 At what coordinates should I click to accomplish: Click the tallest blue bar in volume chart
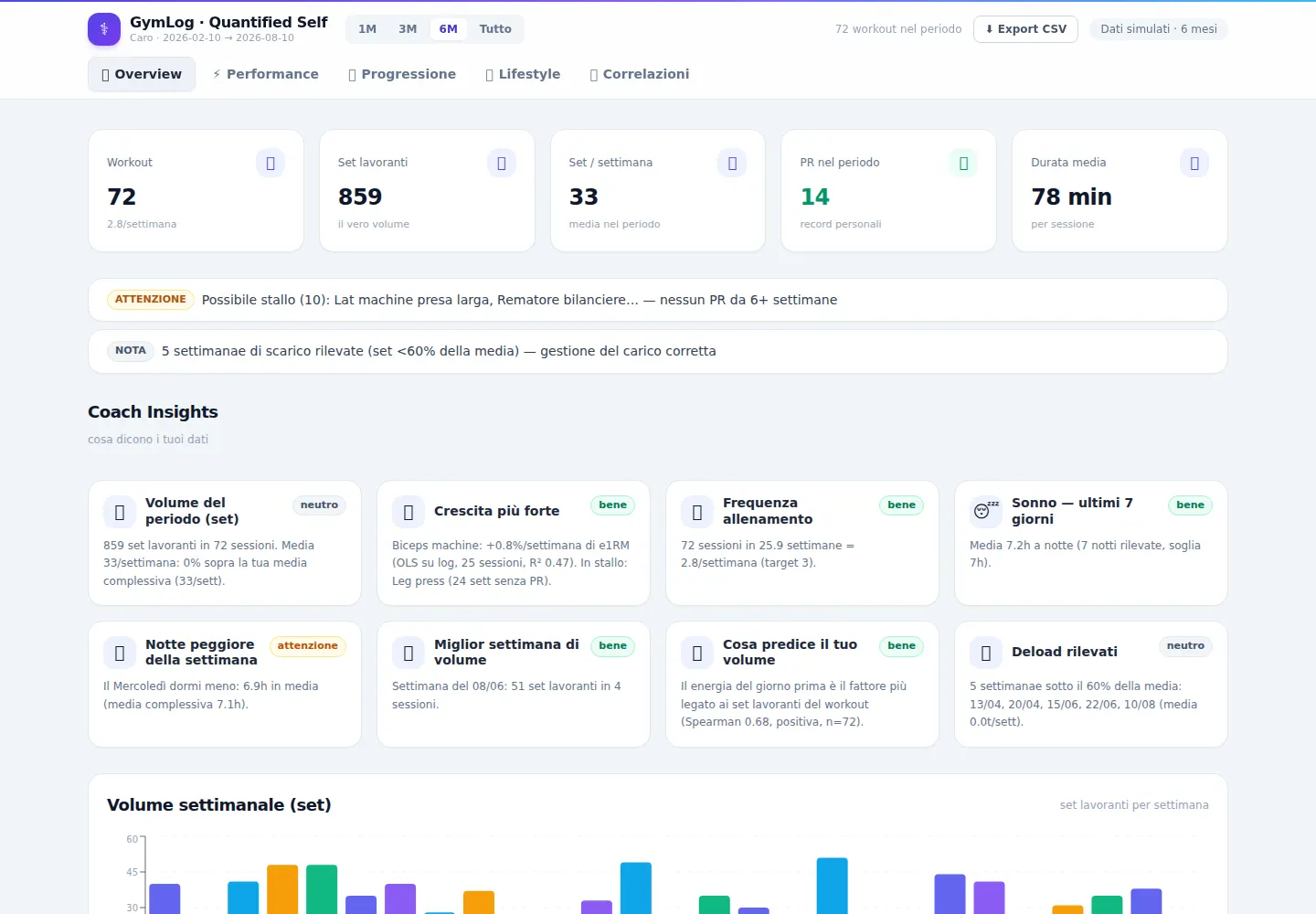click(x=832, y=885)
